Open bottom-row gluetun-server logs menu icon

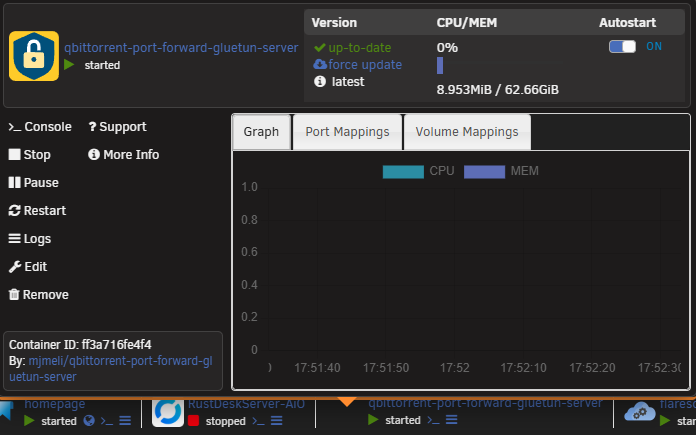pyautogui.click(x=451, y=419)
